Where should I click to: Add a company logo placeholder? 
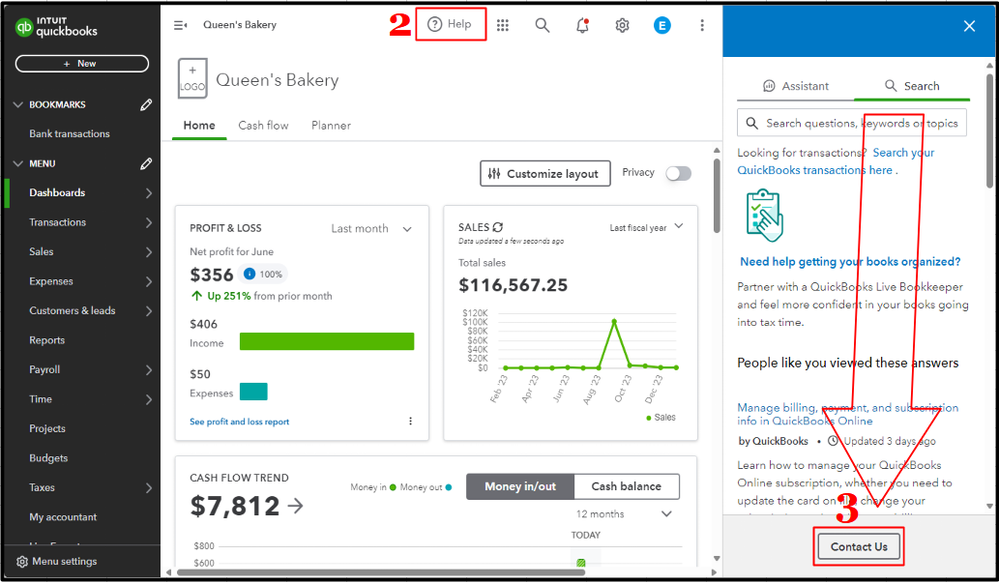click(x=192, y=78)
